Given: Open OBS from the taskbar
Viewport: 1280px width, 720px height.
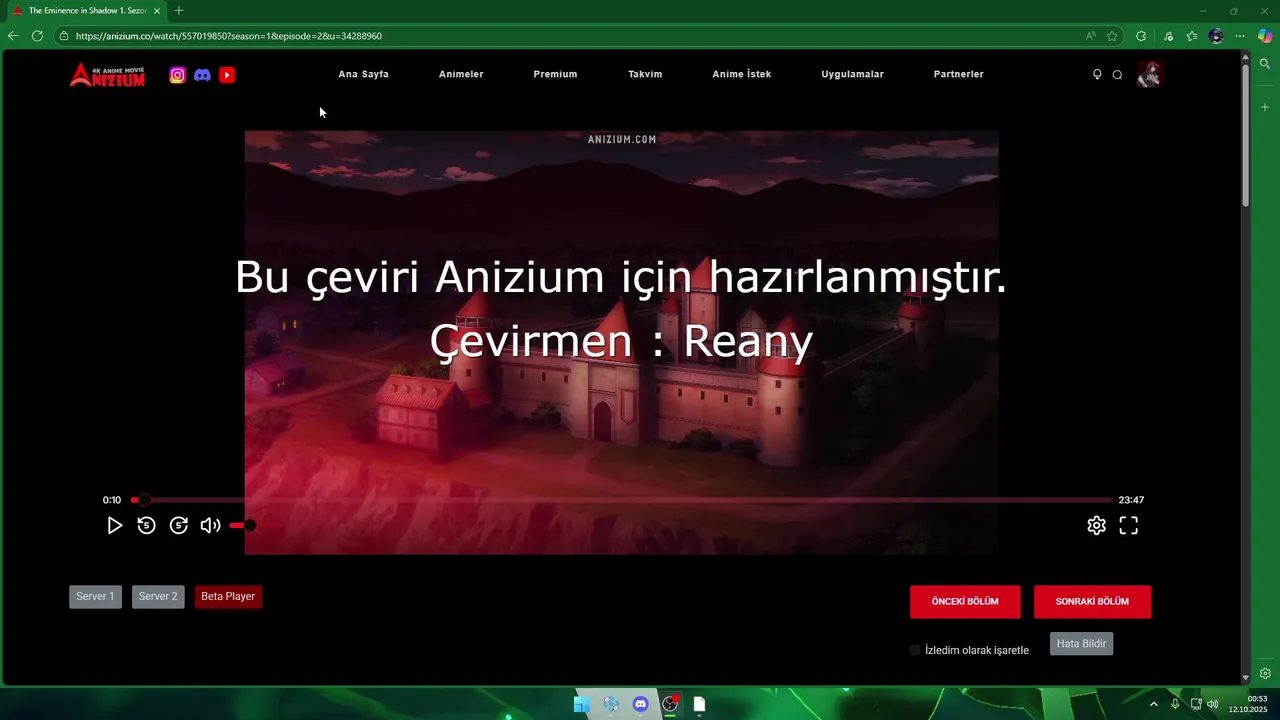Looking at the screenshot, I should coord(670,704).
